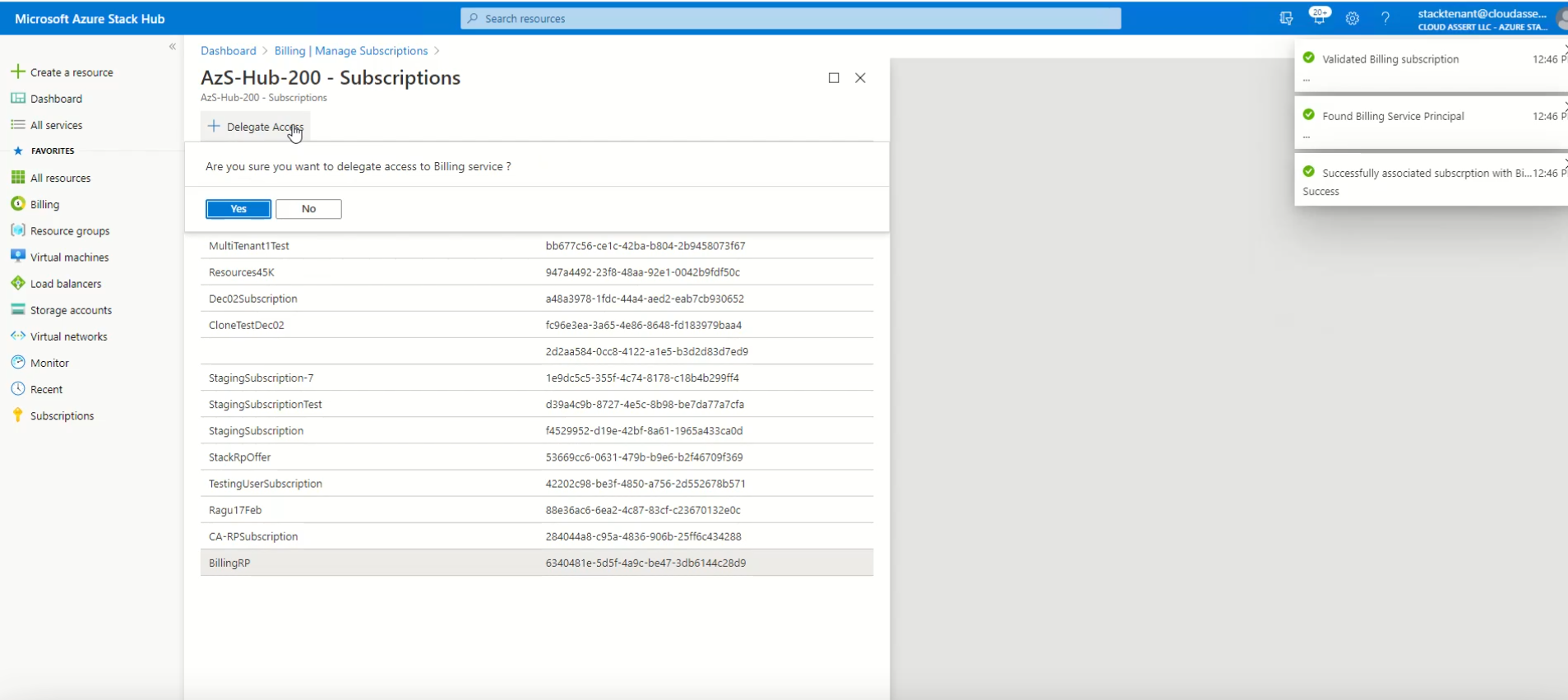The width and height of the screenshot is (1568, 700).
Task: Select the StackRpOffer row
Action: pyautogui.click(x=537, y=457)
